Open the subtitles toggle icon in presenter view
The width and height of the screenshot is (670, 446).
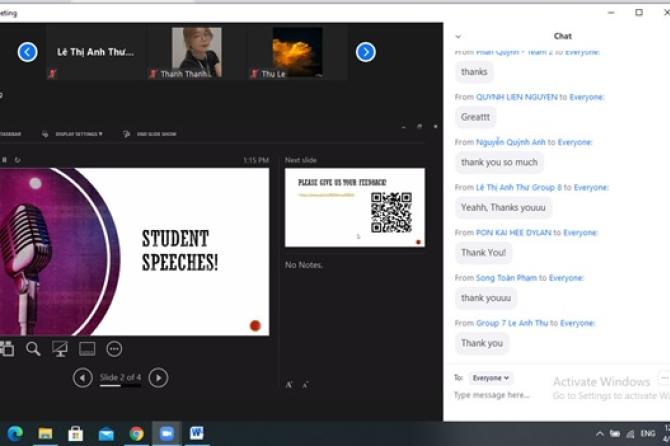coord(87,349)
